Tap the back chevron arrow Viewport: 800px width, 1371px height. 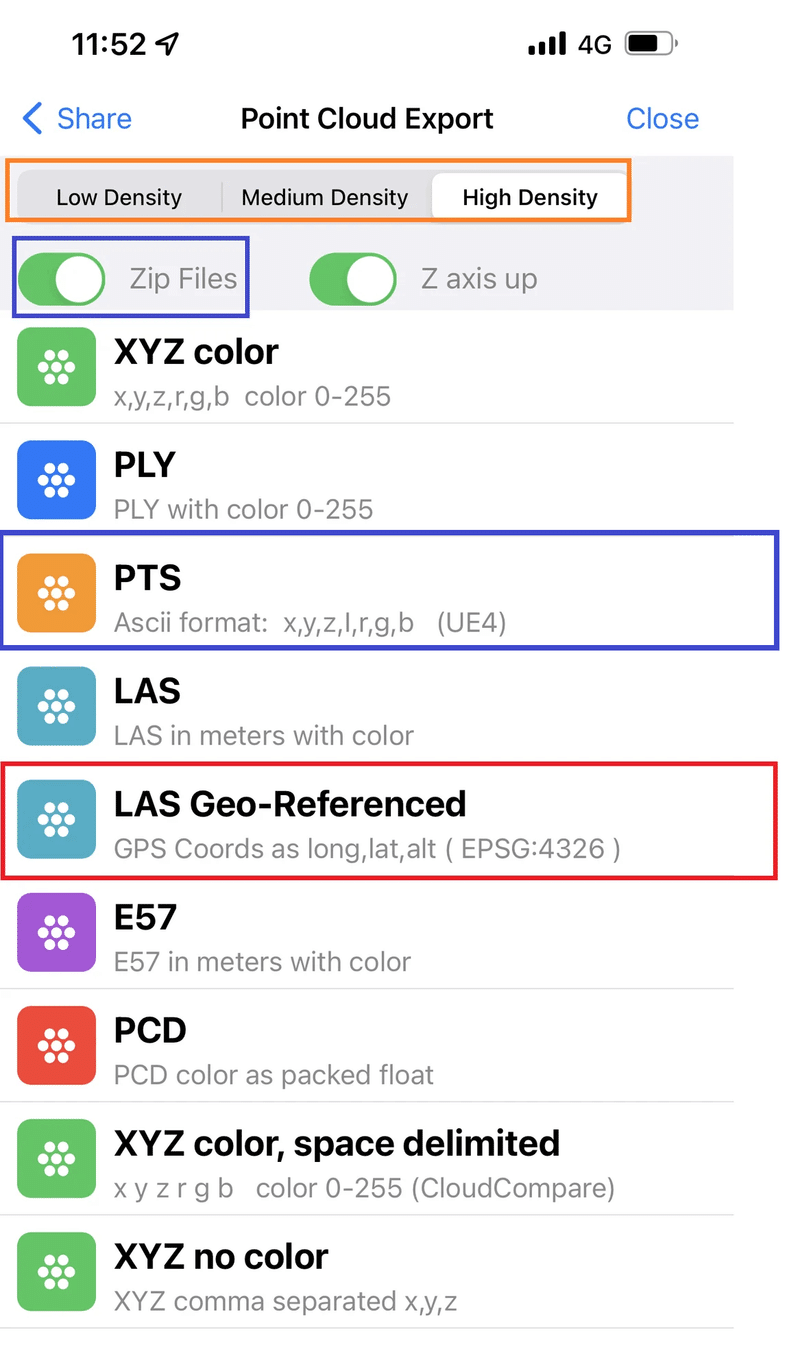(33, 118)
